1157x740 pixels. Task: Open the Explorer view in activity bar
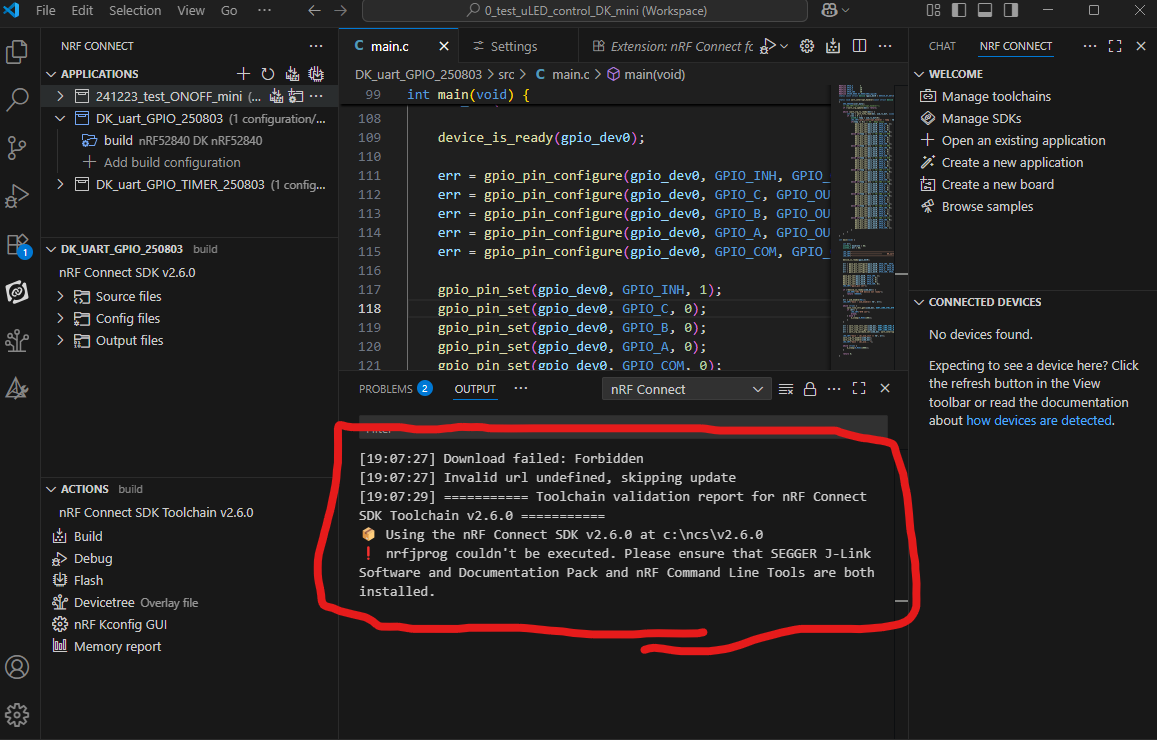(x=17, y=52)
